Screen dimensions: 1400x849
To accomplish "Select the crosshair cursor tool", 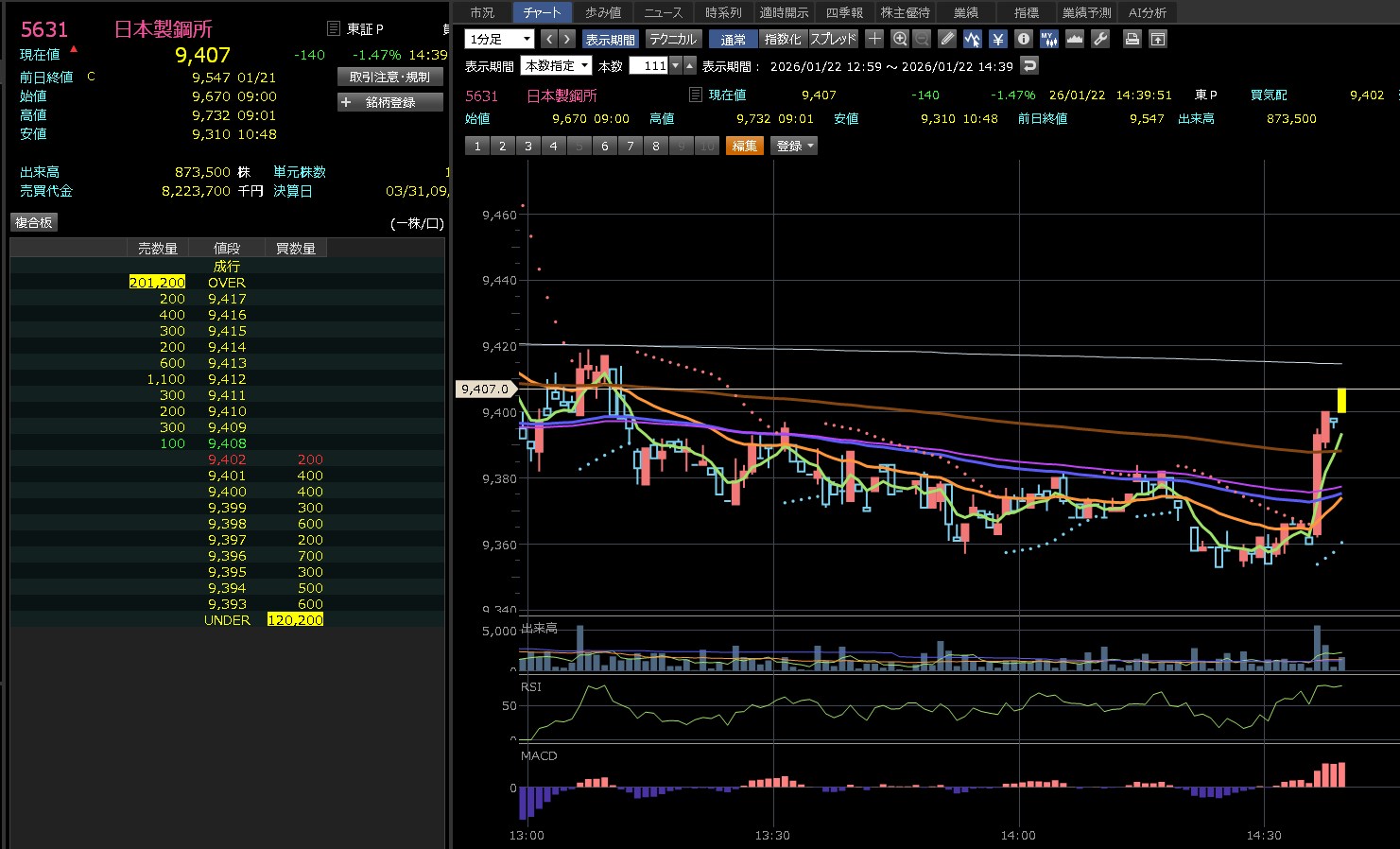I will (874, 39).
